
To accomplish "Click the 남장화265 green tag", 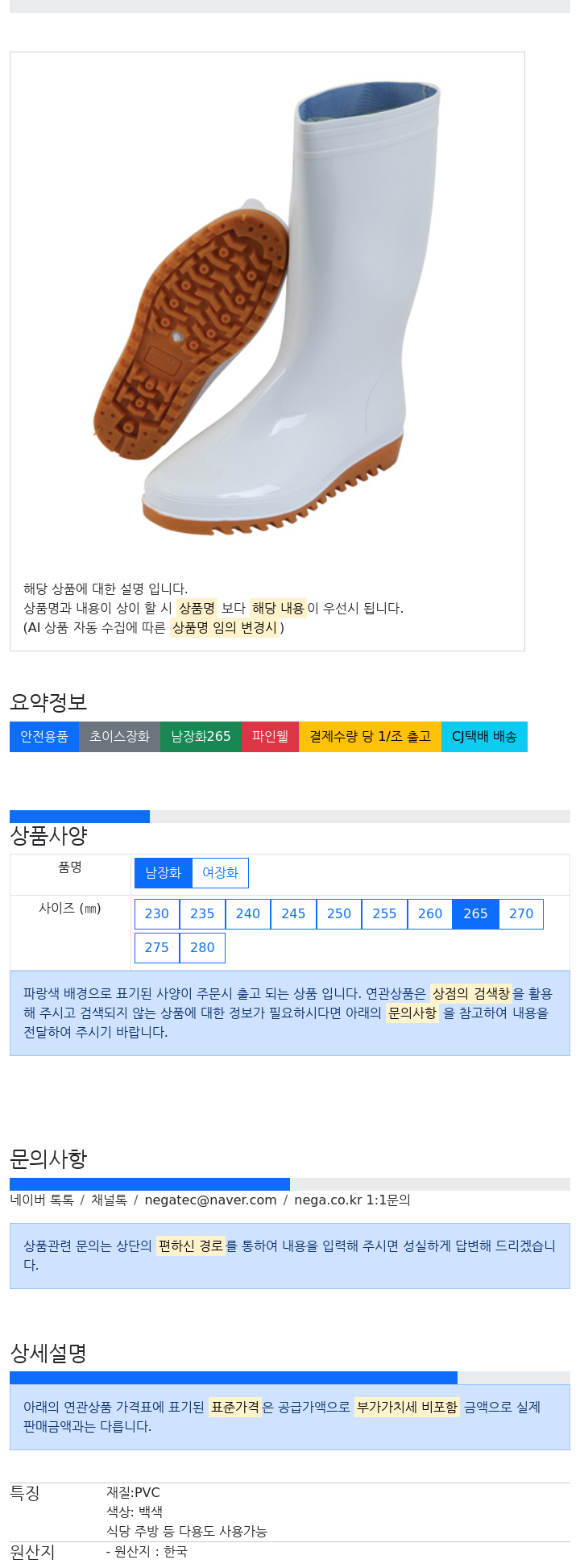I will click(201, 737).
